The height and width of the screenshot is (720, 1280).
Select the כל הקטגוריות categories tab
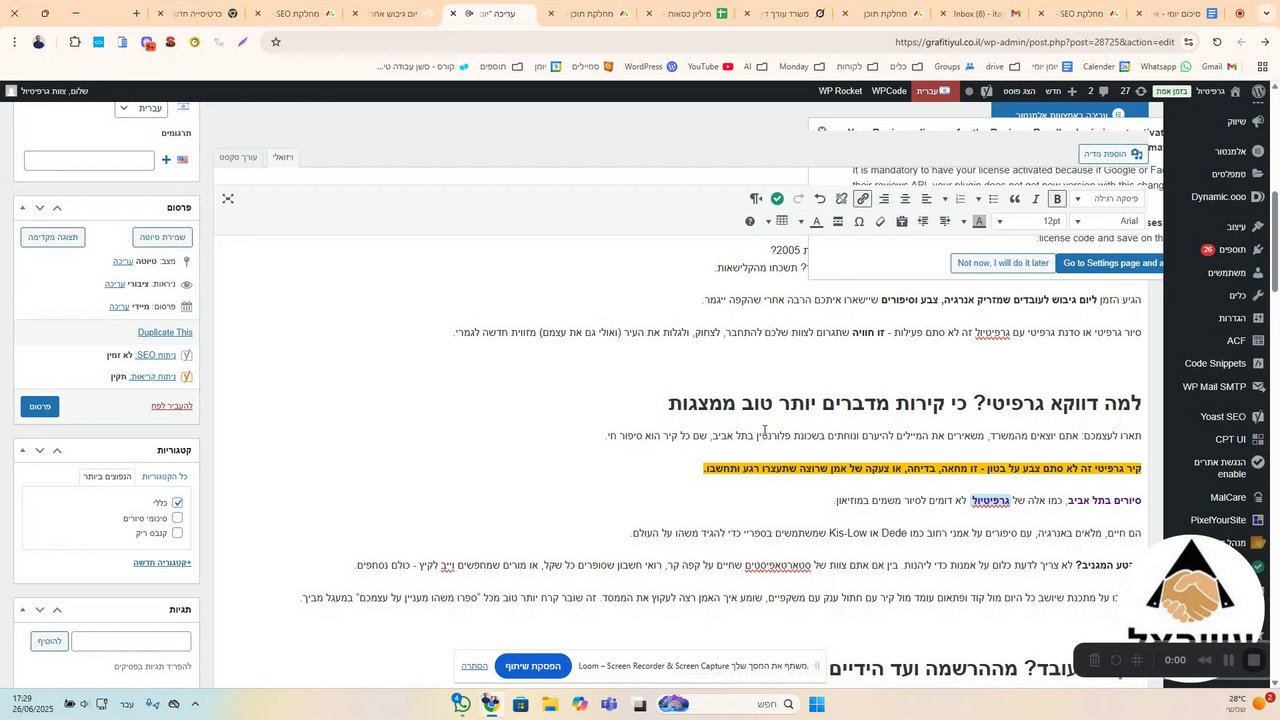(165, 476)
